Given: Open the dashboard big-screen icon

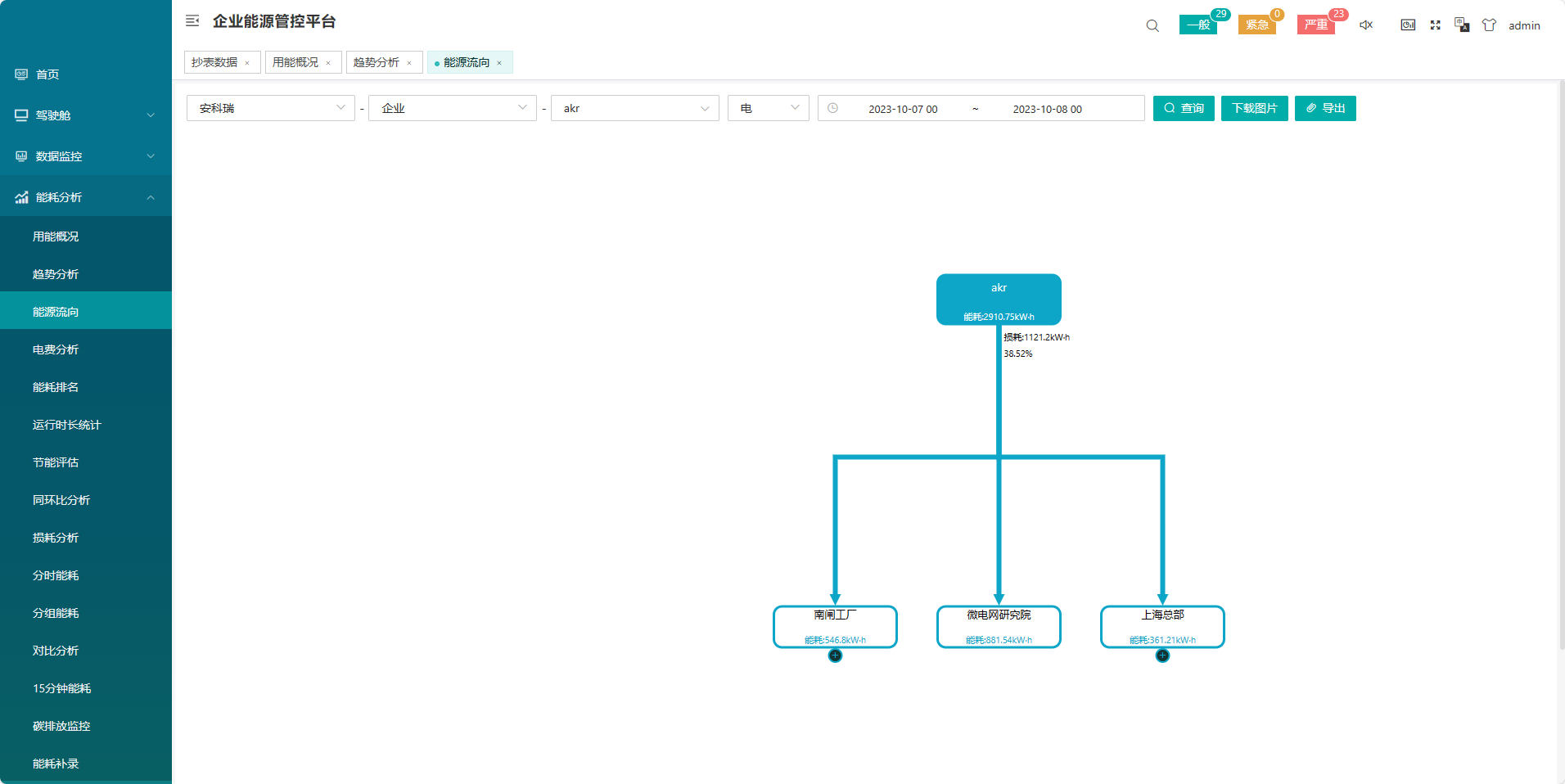Looking at the screenshot, I should click(x=1408, y=25).
